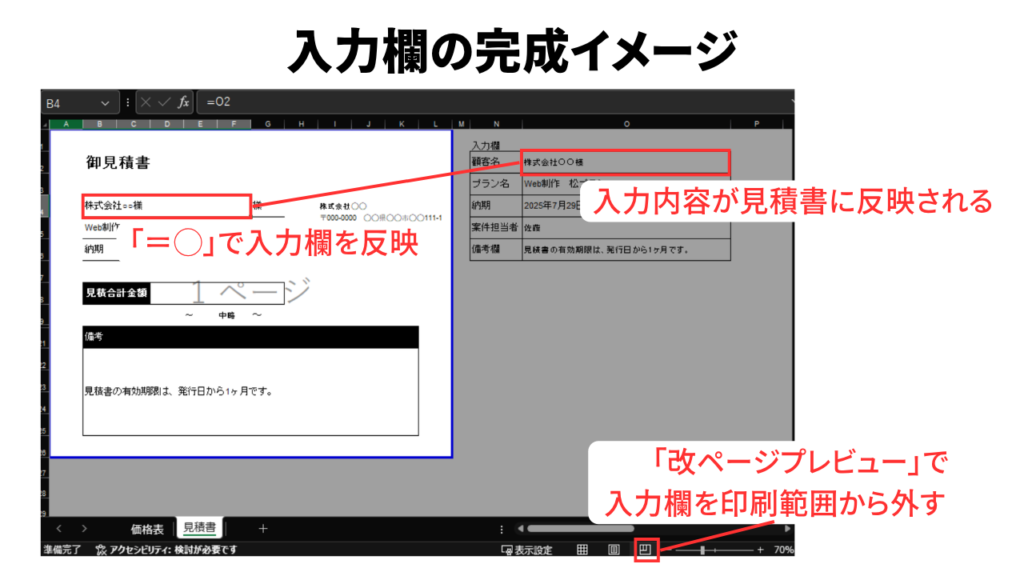Screen dimensions: 1024x576
Task: Click the zoom in plus button
Action: 760,550
